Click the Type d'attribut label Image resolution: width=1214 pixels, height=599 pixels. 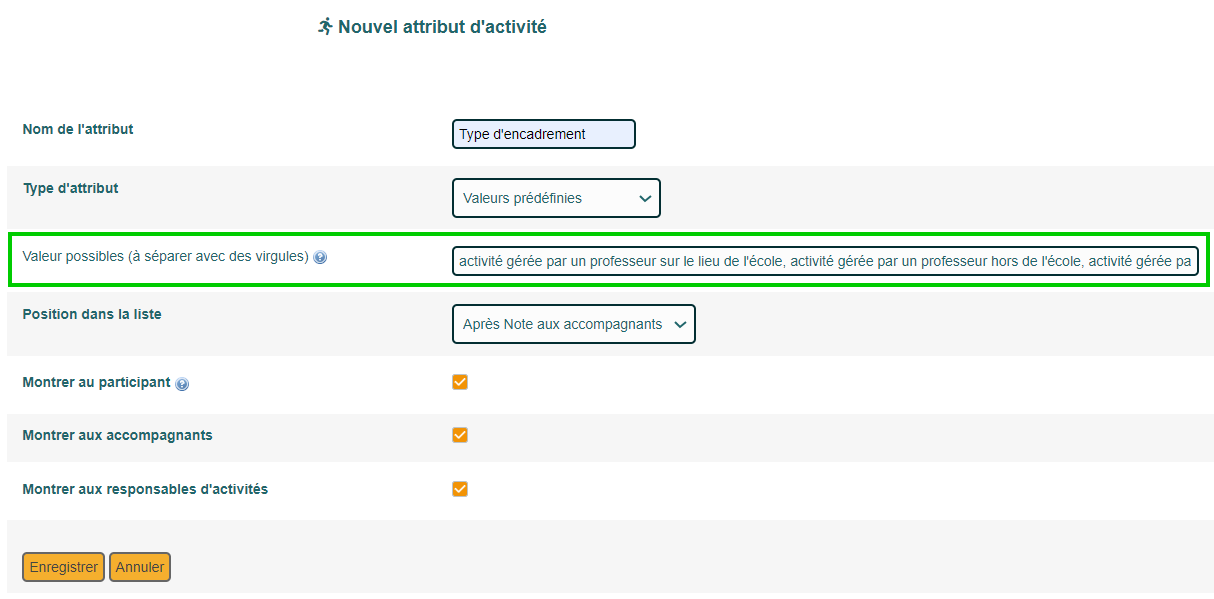point(70,188)
